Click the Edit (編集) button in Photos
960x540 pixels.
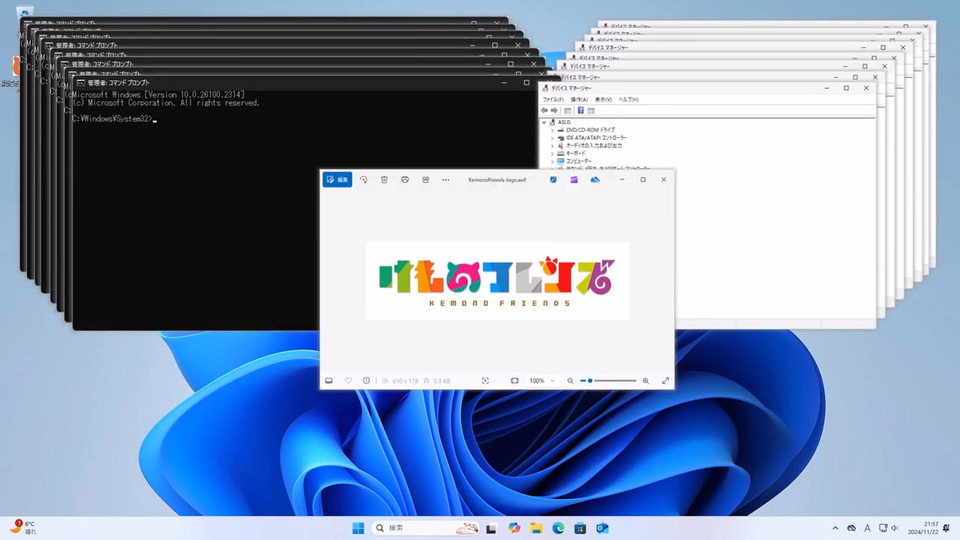point(337,180)
